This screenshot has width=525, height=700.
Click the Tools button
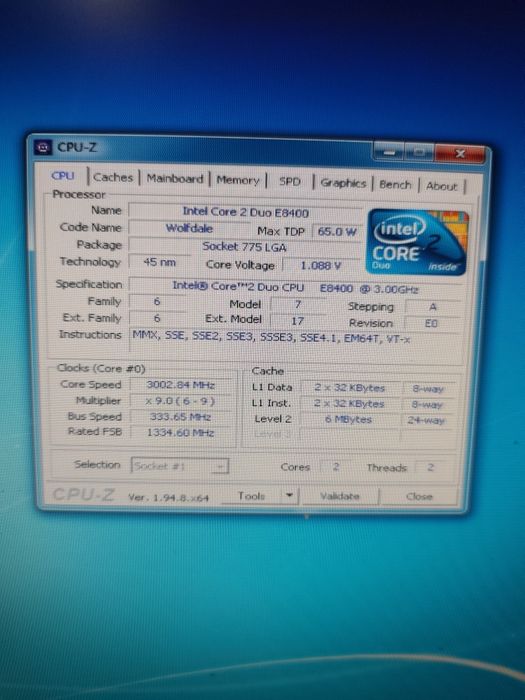[251, 496]
